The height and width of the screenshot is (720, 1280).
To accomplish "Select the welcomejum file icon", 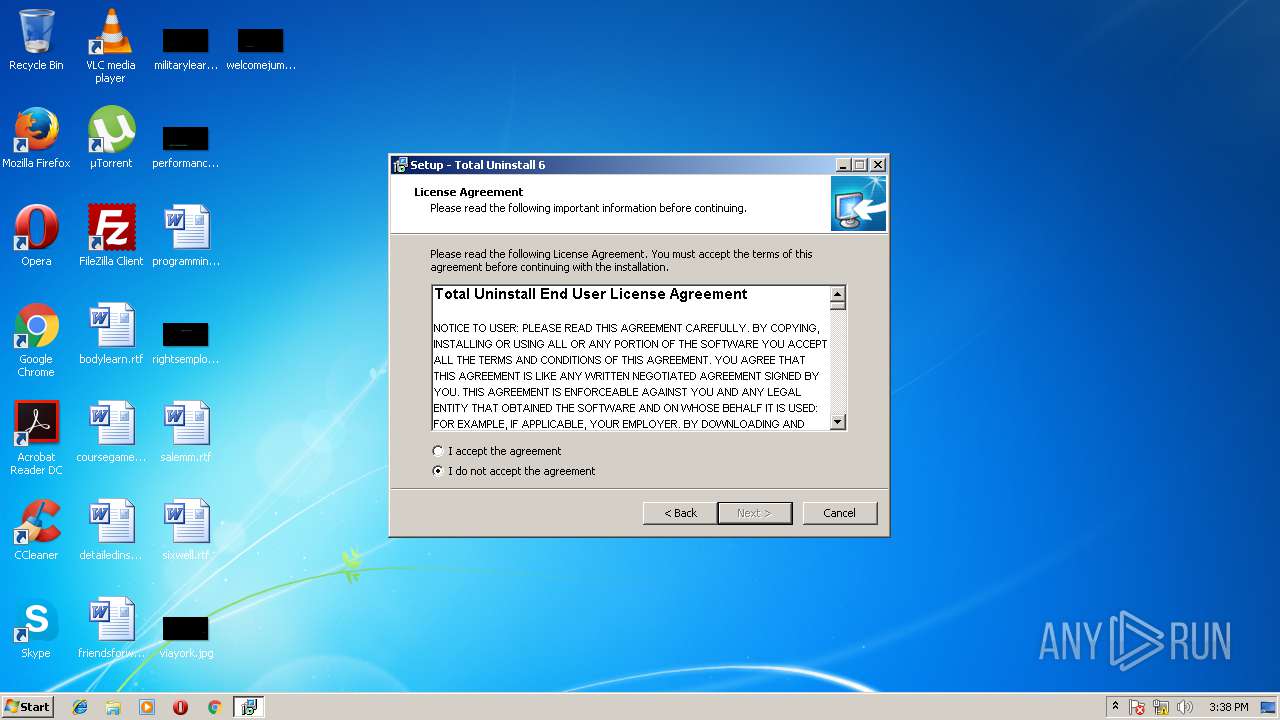I will pos(261,48).
